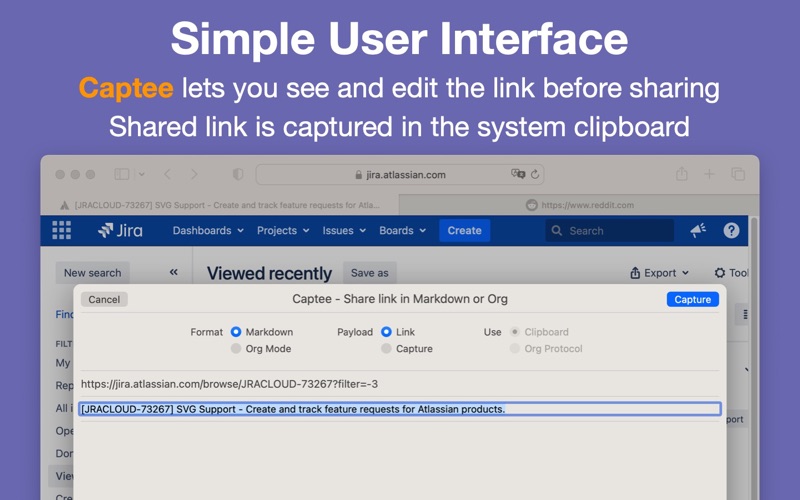
Task: Collapse the Jira sidebar with double chevron
Action: pos(173,272)
